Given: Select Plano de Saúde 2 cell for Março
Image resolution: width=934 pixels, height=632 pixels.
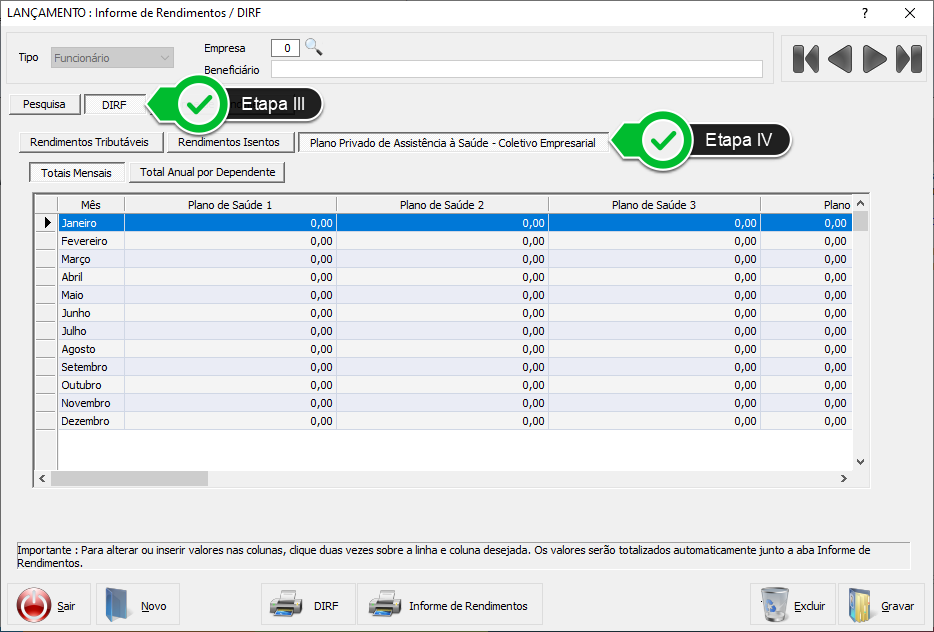Looking at the screenshot, I should pyautogui.click(x=442, y=259).
